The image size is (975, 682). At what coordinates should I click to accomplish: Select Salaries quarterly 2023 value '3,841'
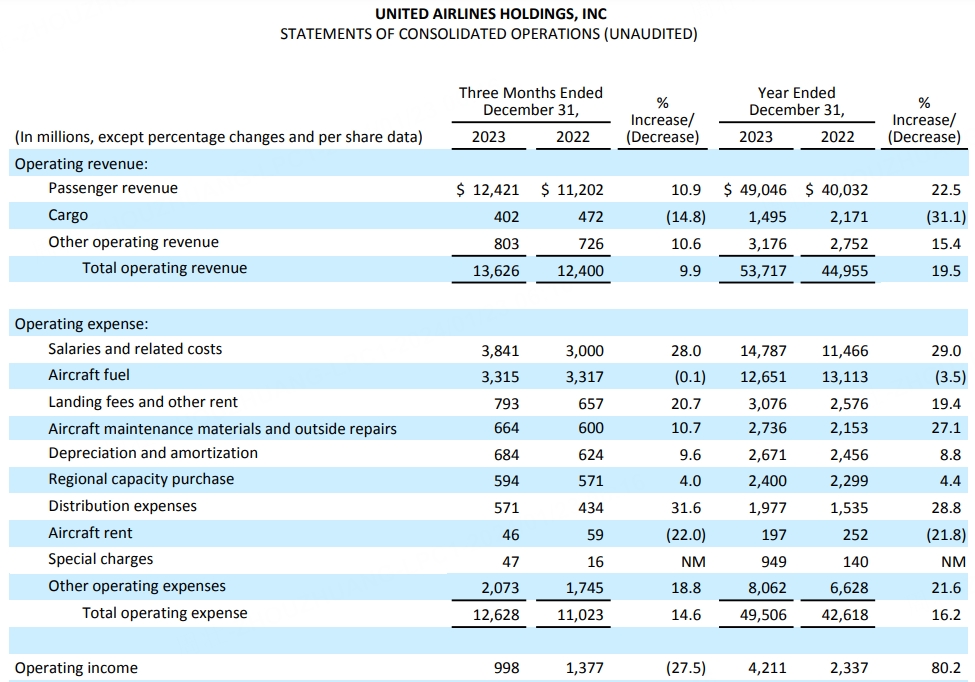pyautogui.click(x=500, y=351)
